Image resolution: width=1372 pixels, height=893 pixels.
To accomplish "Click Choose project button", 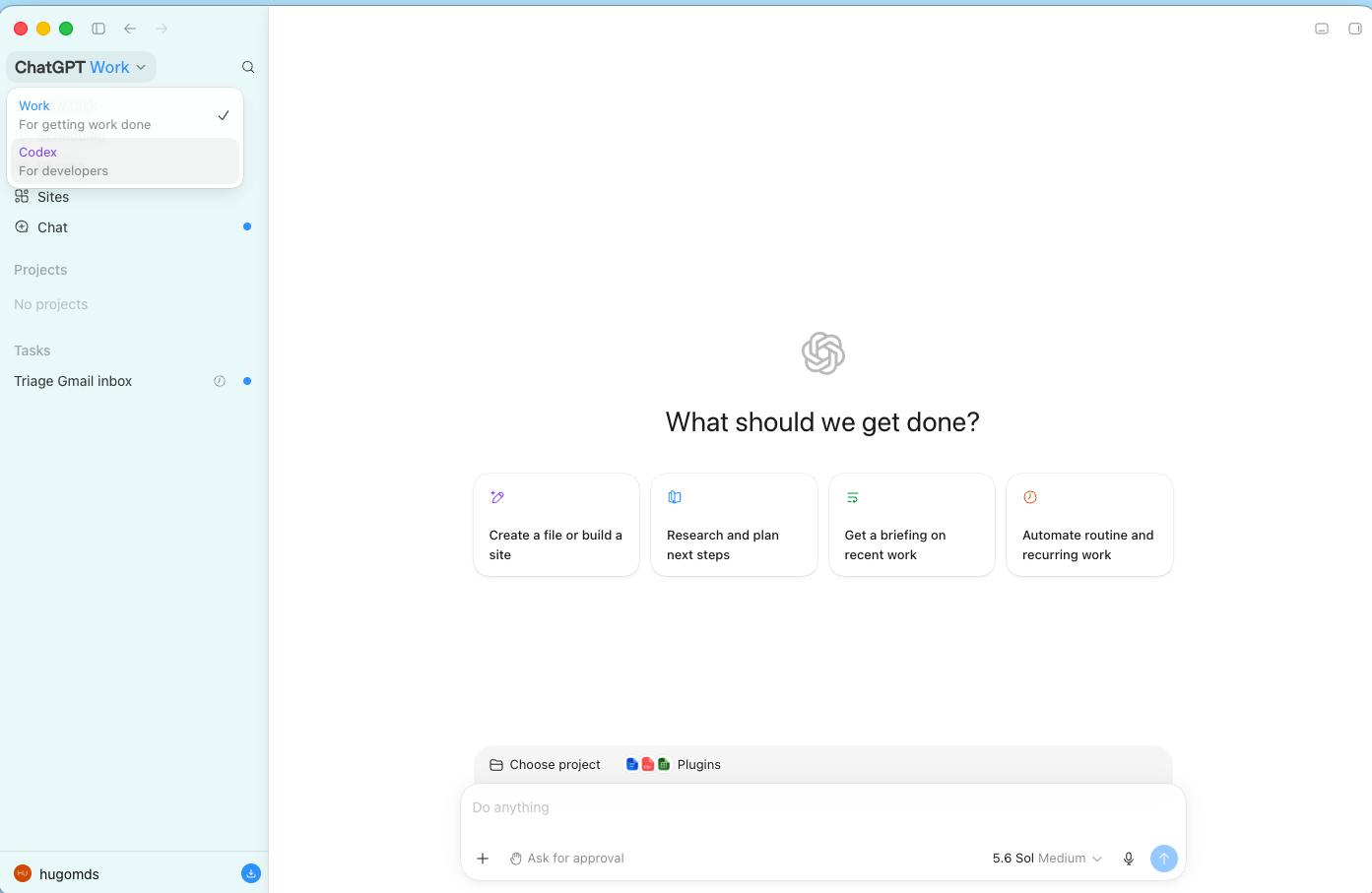I will [x=545, y=765].
